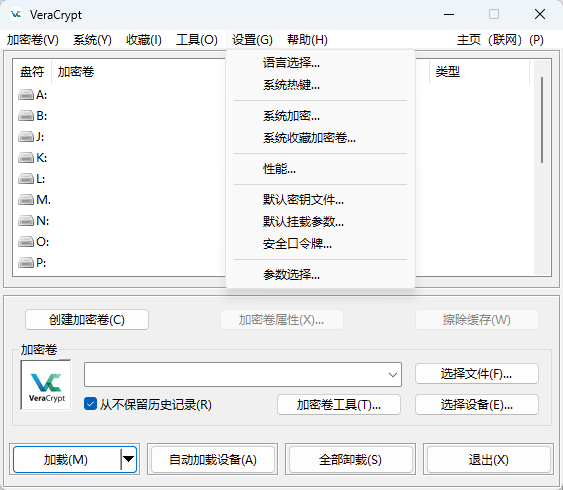
Task: Click the 选择设备(E)... button
Action: (x=477, y=405)
